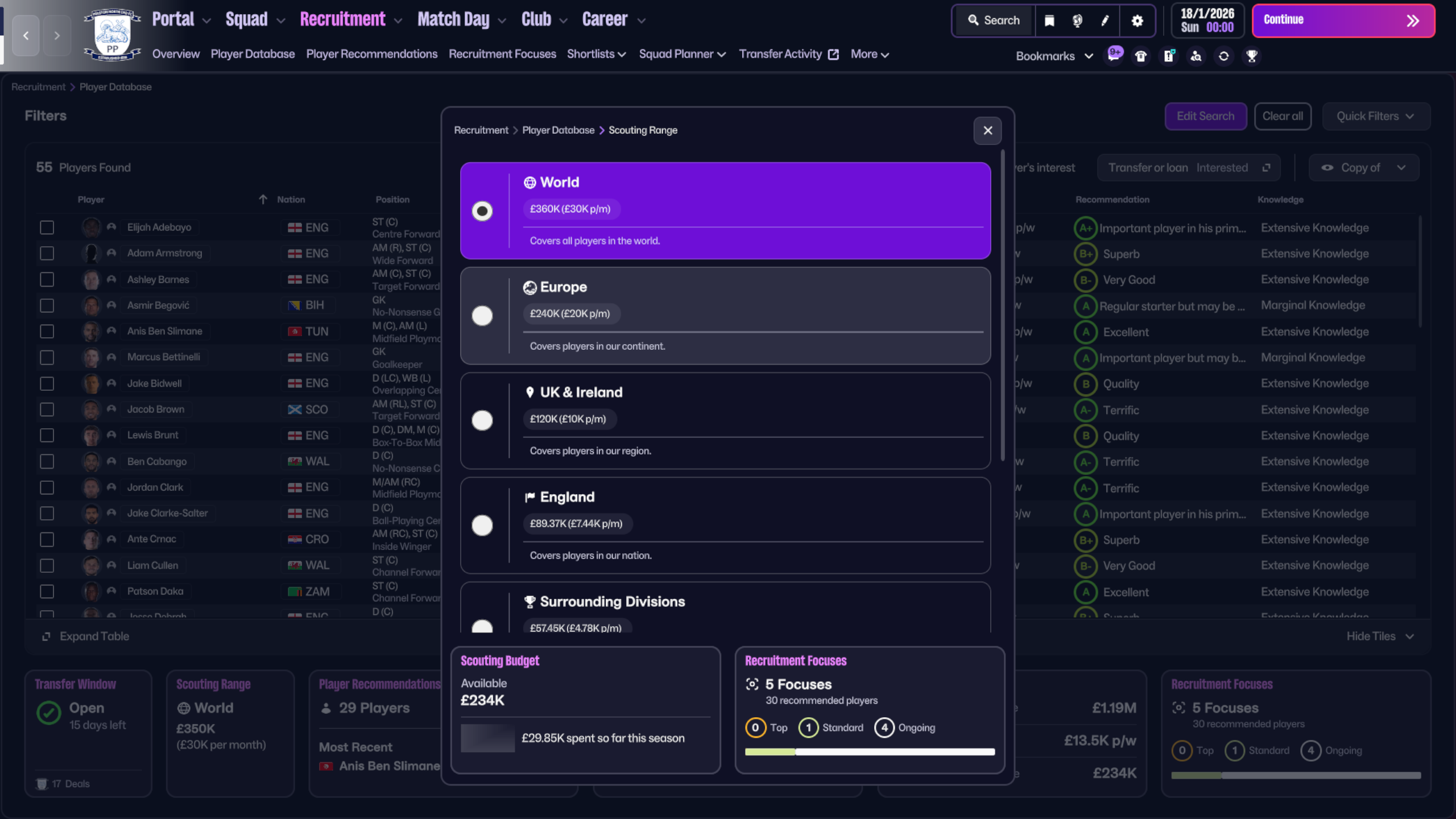Click the Search field in top bar
The height and width of the screenshot is (819, 1456).
pos(994,20)
